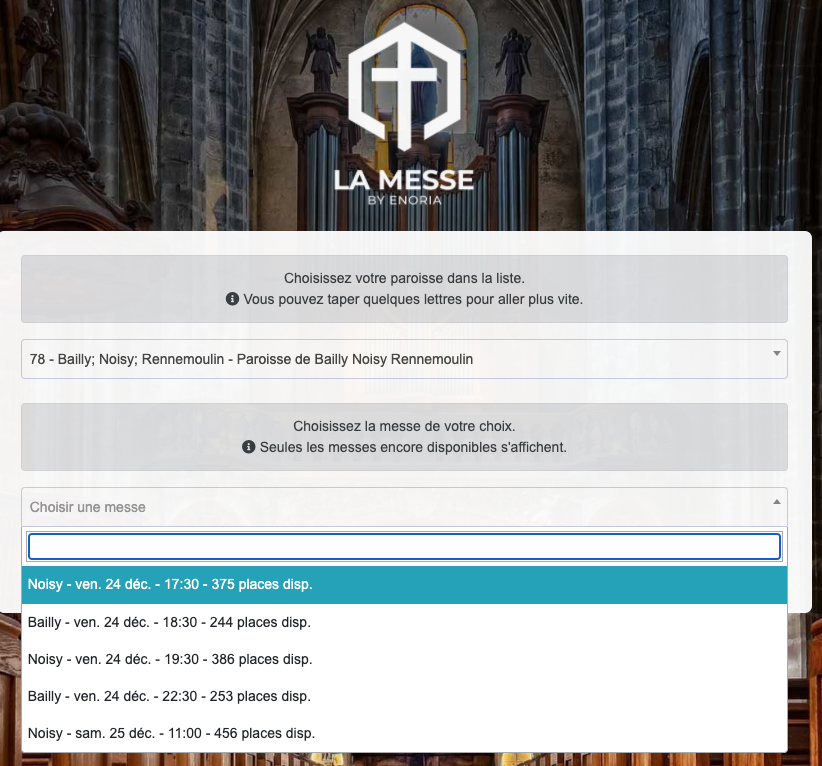The width and height of the screenshot is (822, 766).
Task: Click 'Seules les messes encore disponibles s'affichent.' text
Action: (413, 447)
